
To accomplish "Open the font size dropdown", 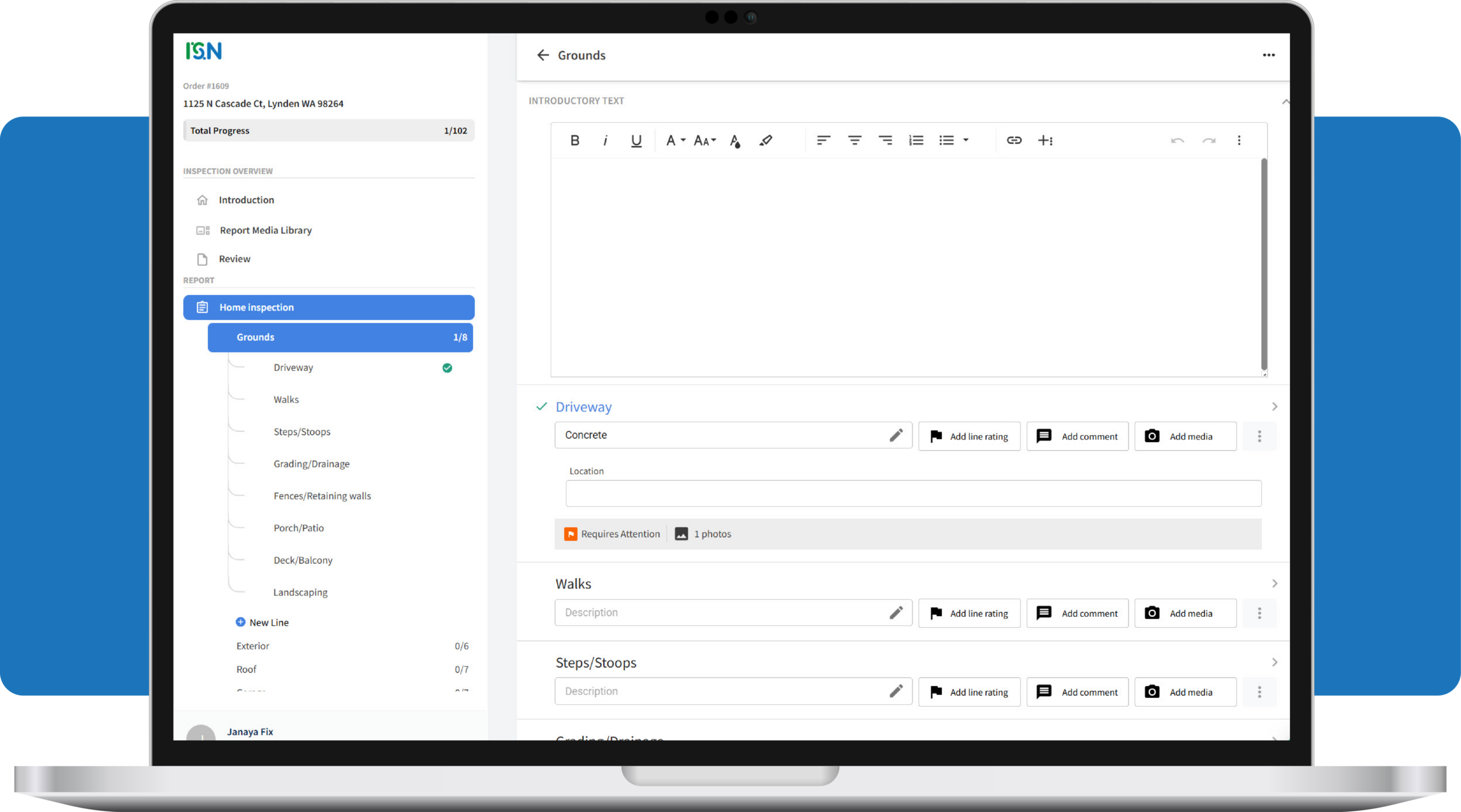I will pyautogui.click(x=705, y=140).
